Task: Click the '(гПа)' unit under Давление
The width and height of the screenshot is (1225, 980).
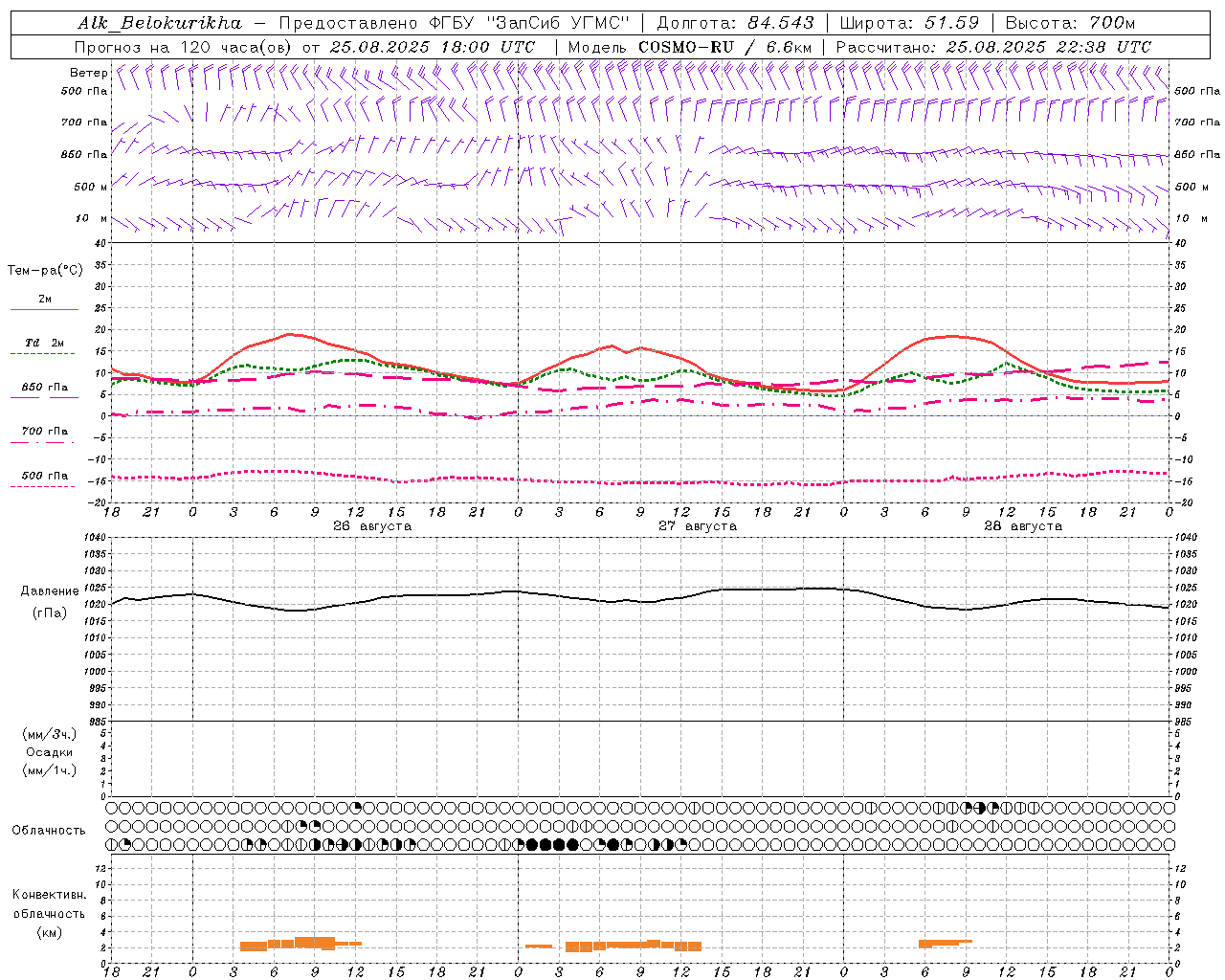Action: tap(50, 613)
